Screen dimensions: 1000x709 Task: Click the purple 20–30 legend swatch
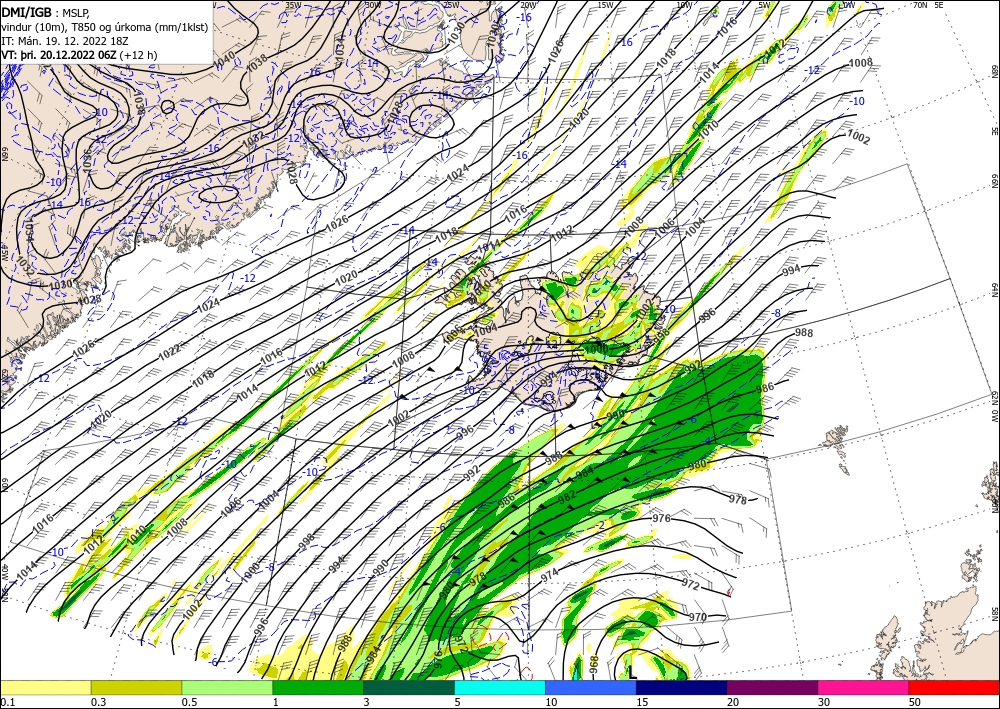click(772, 687)
